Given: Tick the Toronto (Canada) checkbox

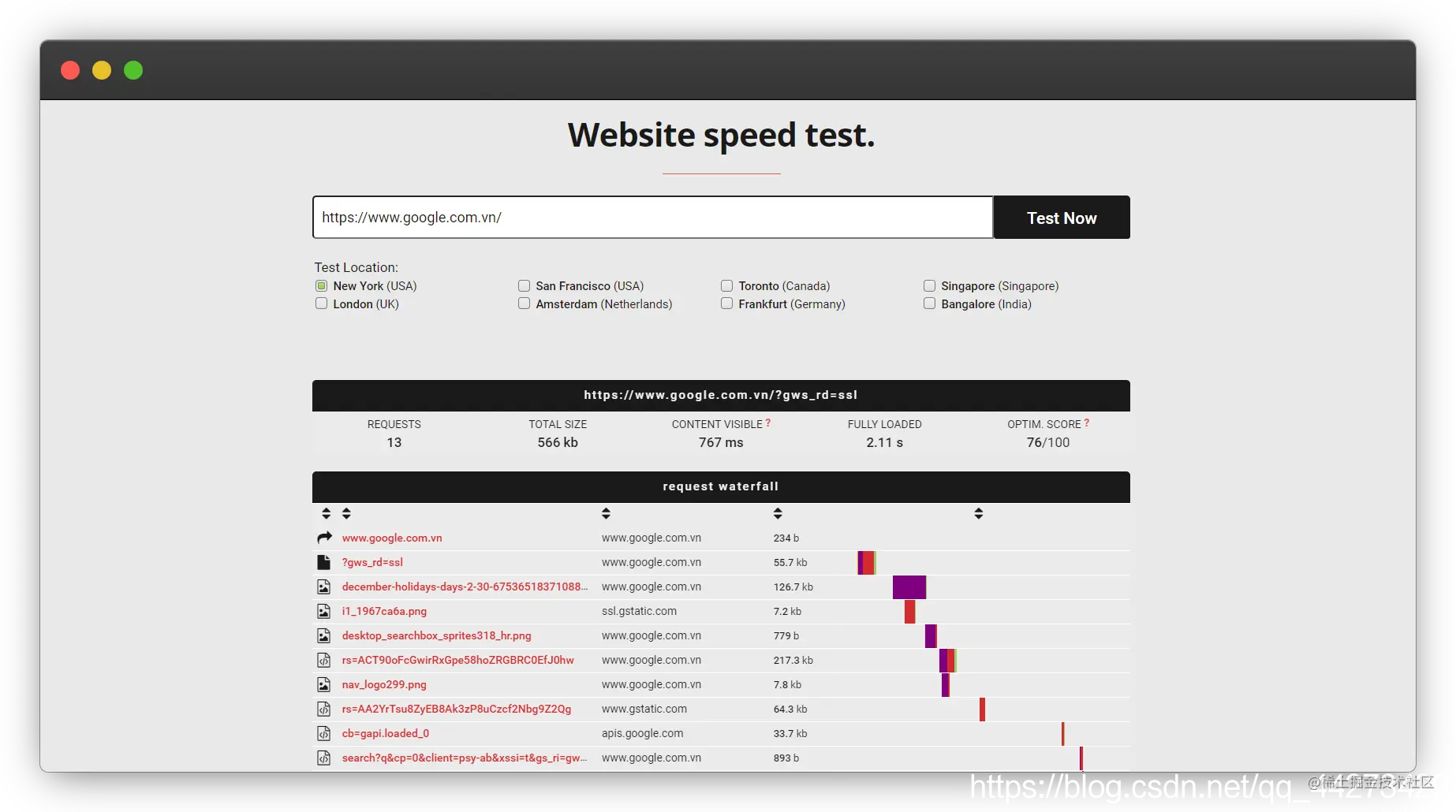Looking at the screenshot, I should pyautogui.click(x=726, y=285).
